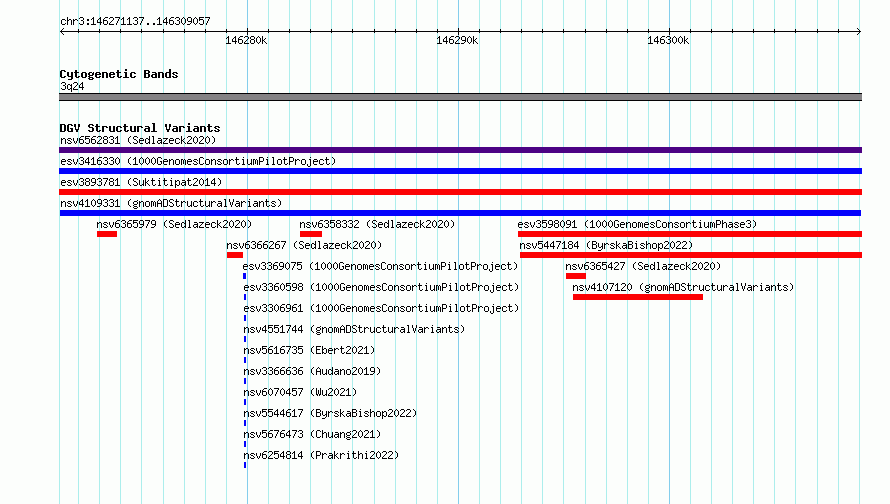The image size is (890, 504).
Task: Open esv3369075 variant label
Action: coord(380,266)
